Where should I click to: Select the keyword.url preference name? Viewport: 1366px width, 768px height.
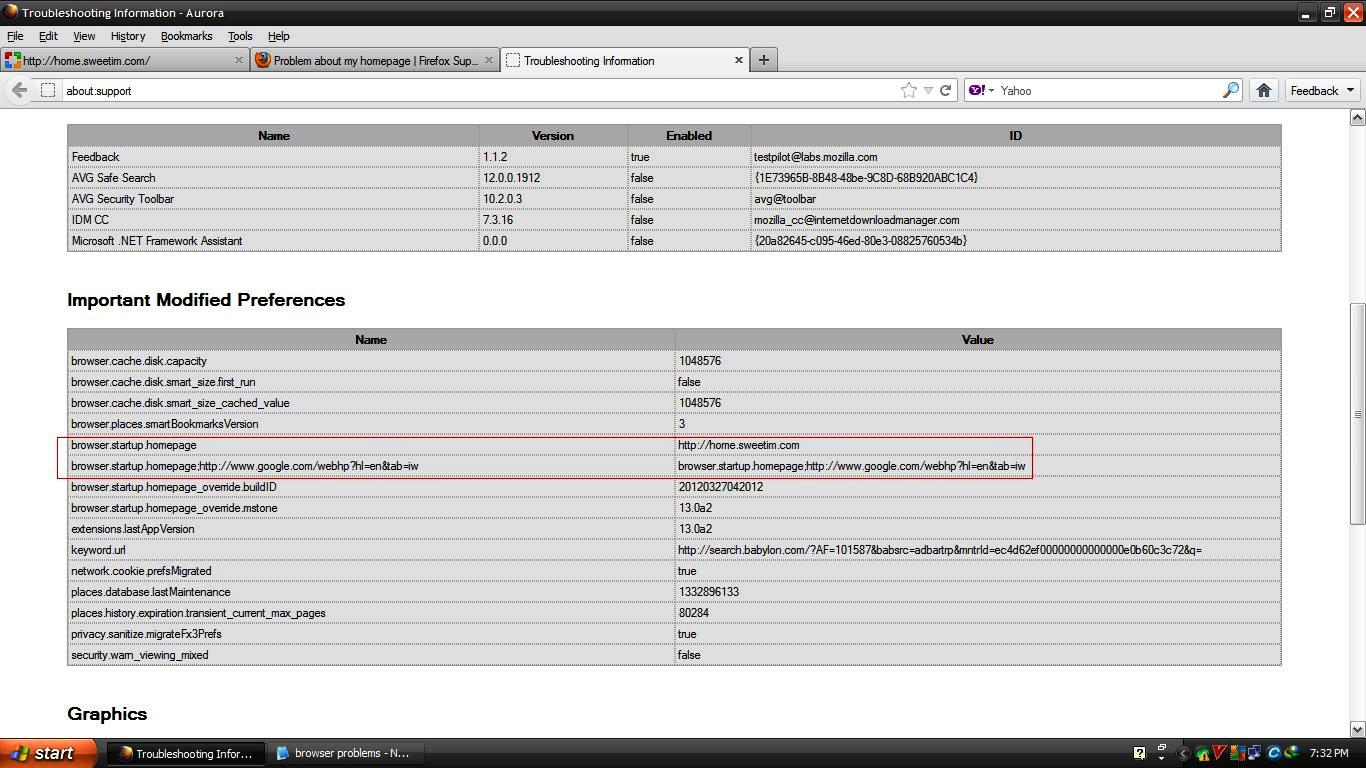98,550
